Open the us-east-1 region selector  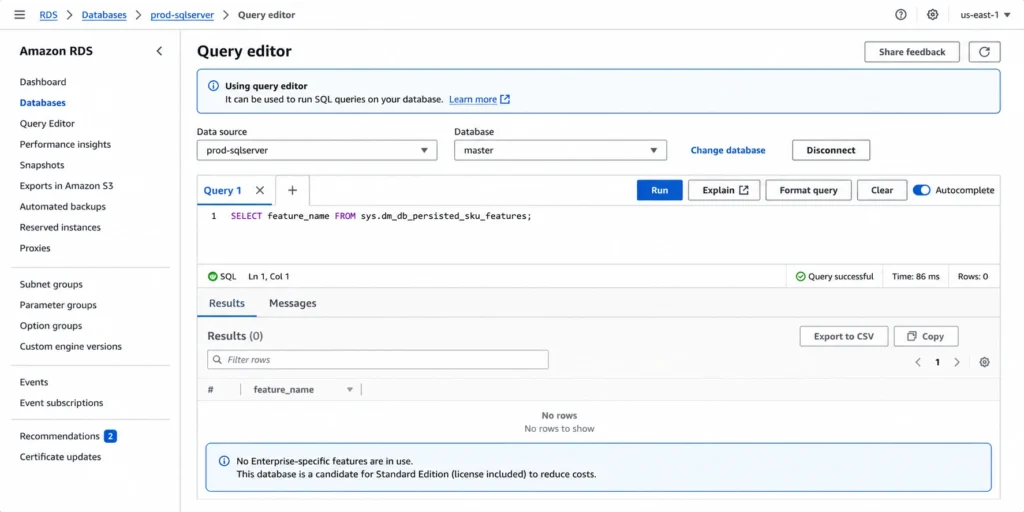(x=985, y=14)
